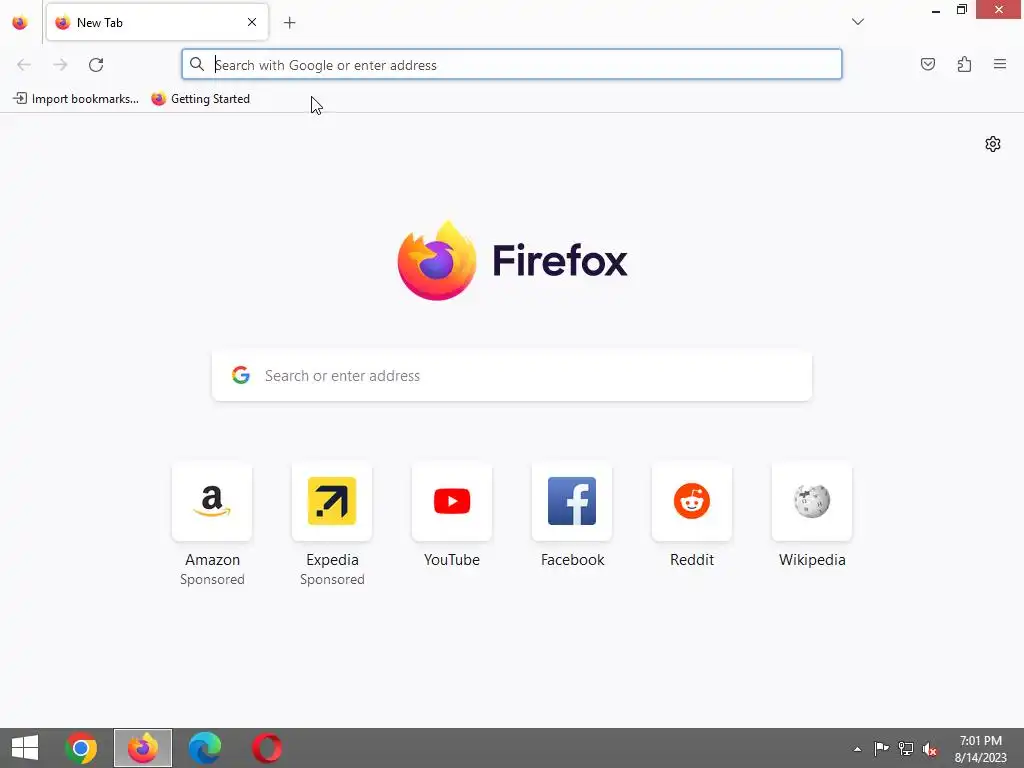The height and width of the screenshot is (768, 1024).
Task: Open Getting Started bookmark
Action: (x=200, y=99)
